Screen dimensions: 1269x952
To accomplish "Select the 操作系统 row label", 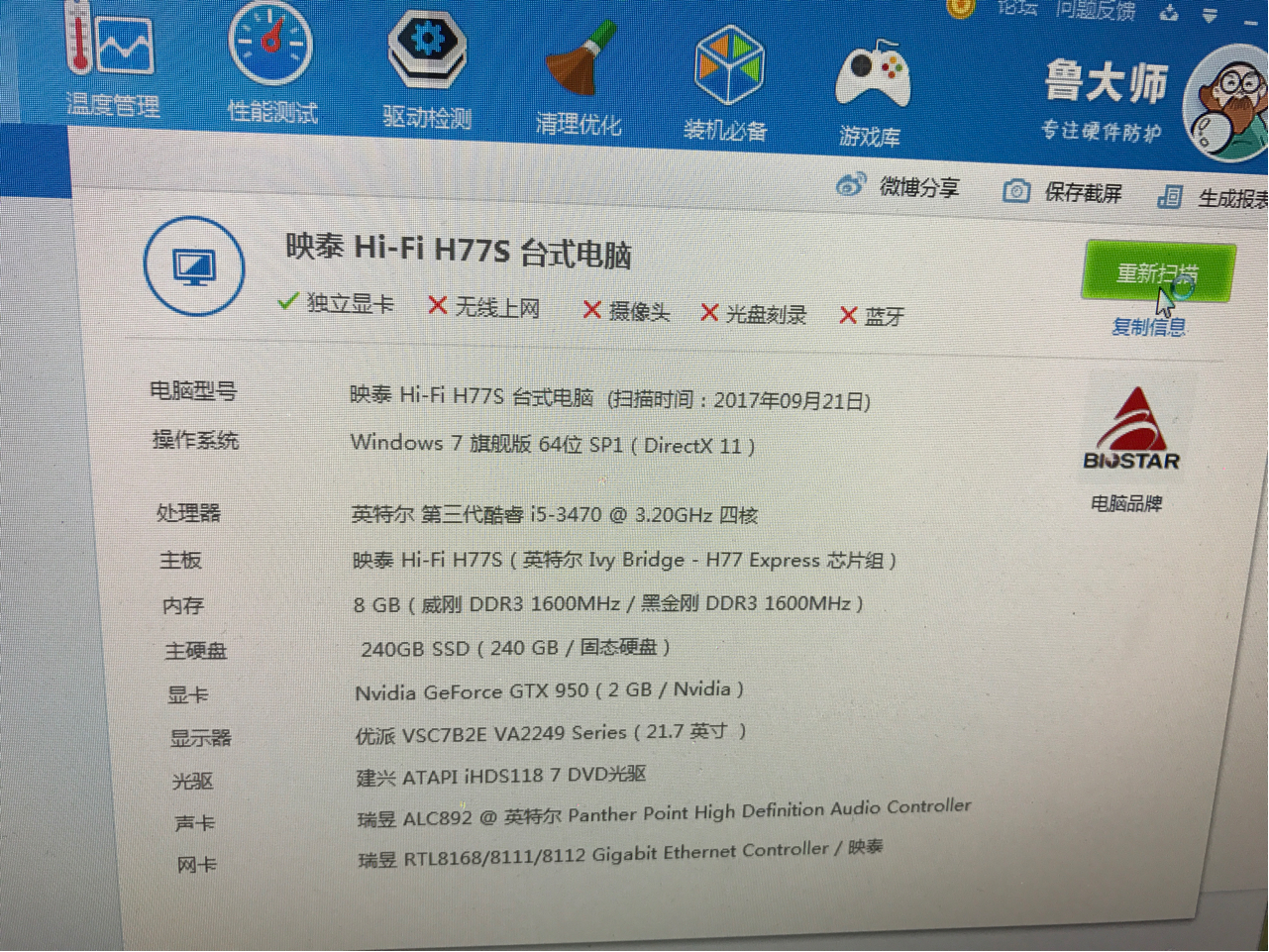I will (x=196, y=440).
